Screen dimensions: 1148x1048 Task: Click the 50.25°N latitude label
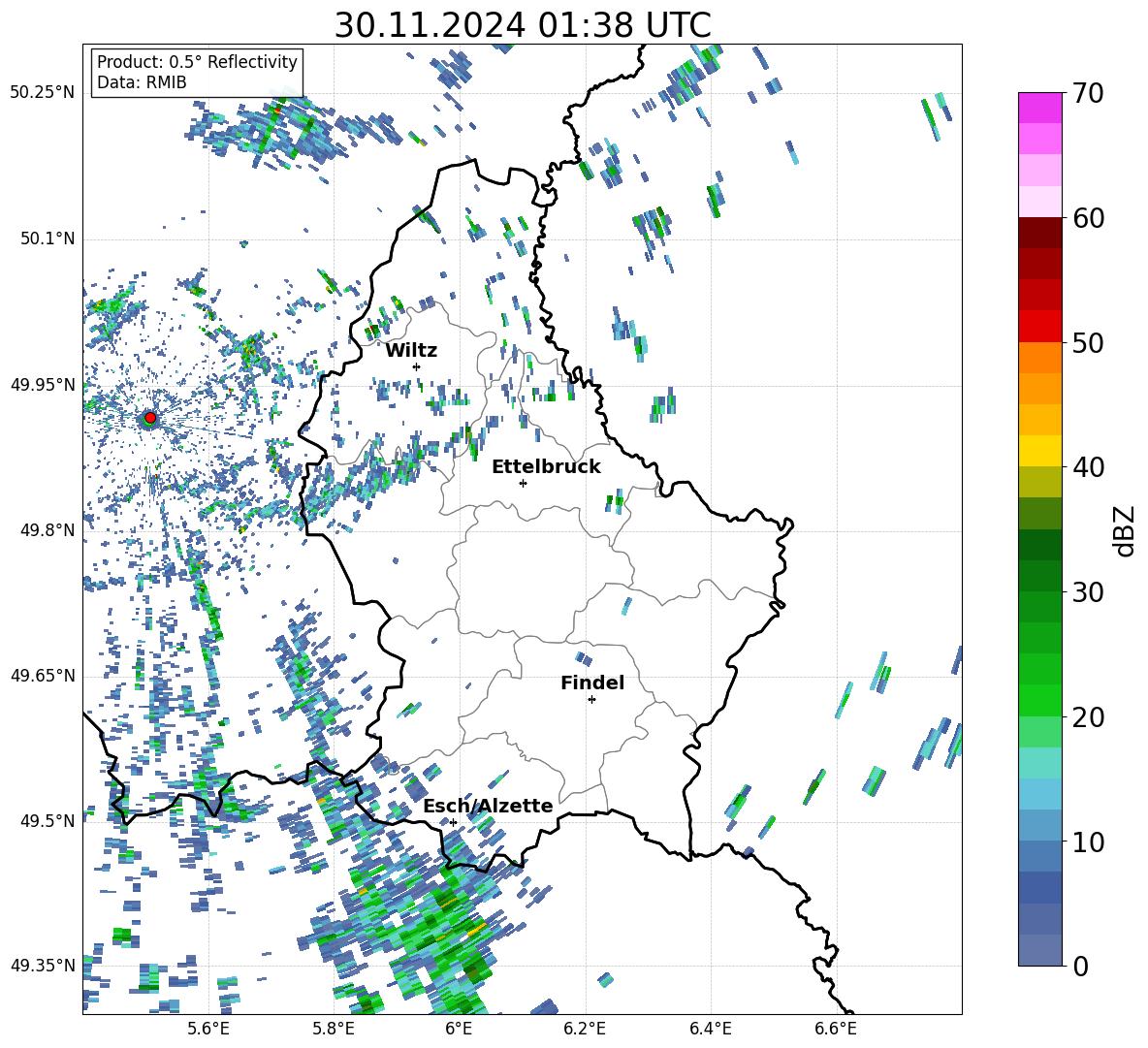click(x=42, y=93)
